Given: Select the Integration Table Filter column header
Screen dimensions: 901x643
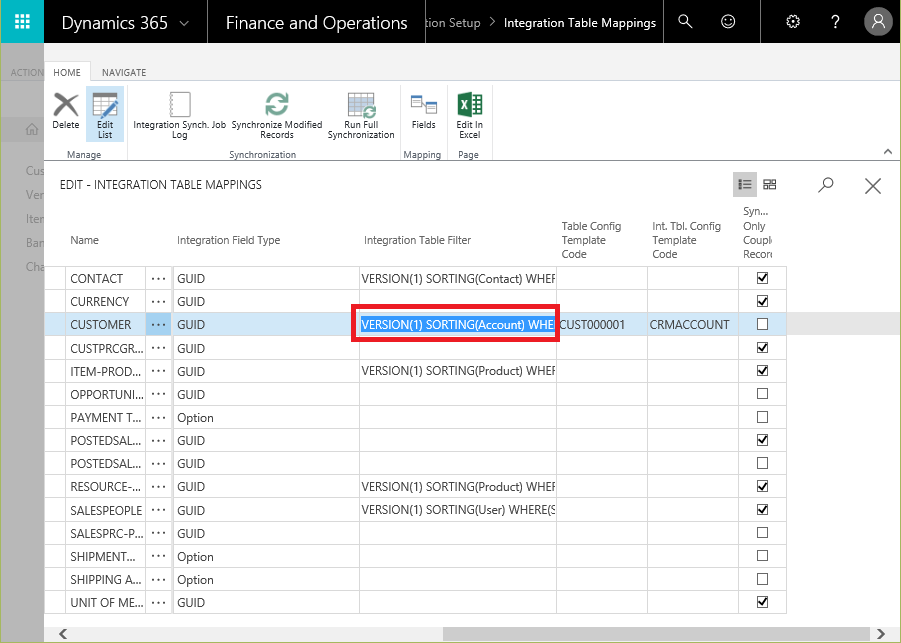Looking at the screenshot, I should click(417, 240).
